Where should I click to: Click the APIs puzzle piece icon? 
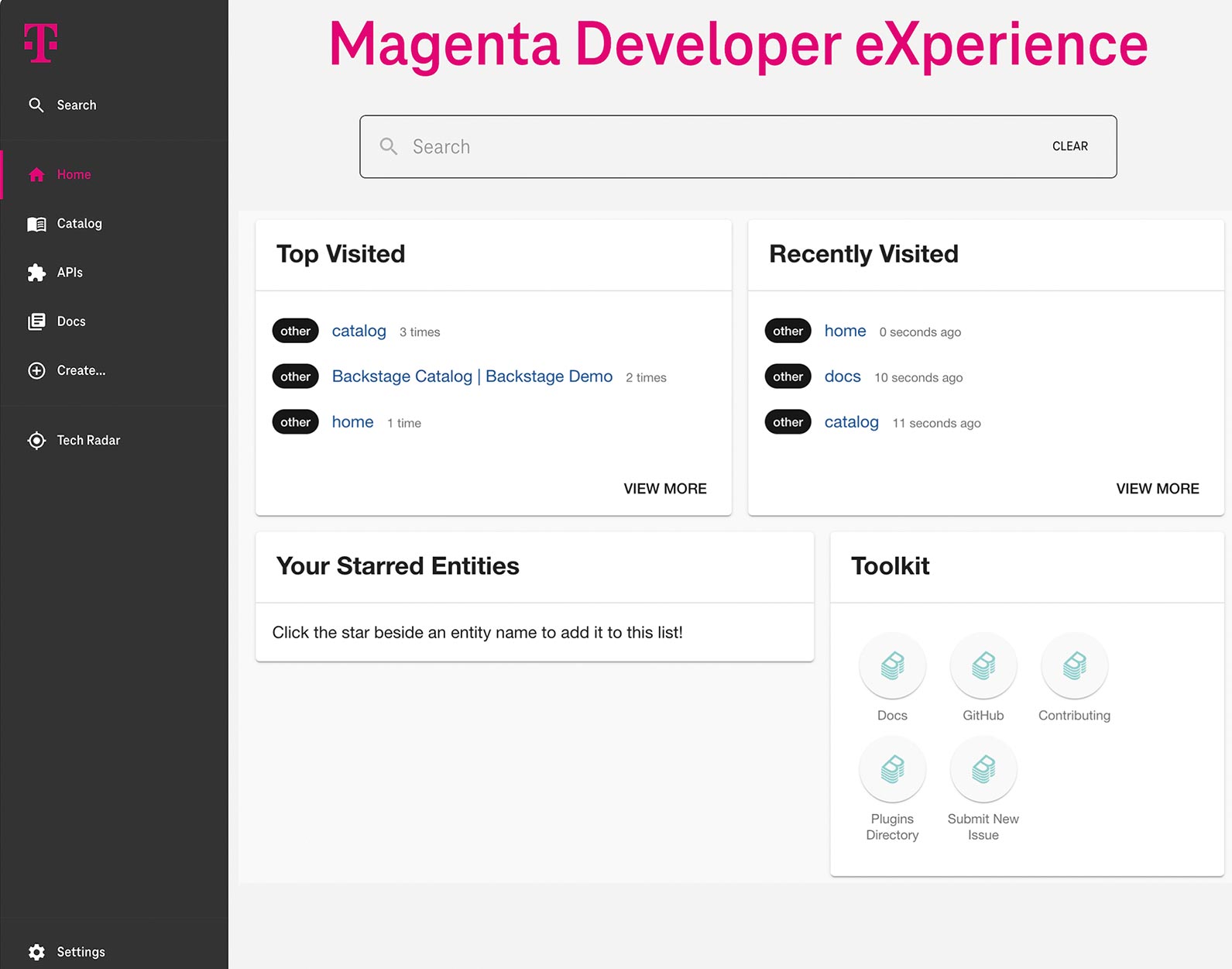36,273
